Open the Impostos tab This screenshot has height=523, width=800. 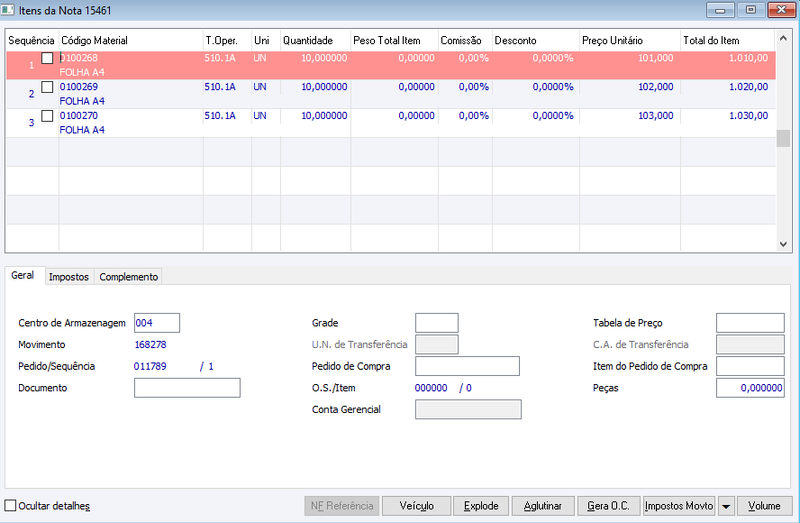pos(69,277)
